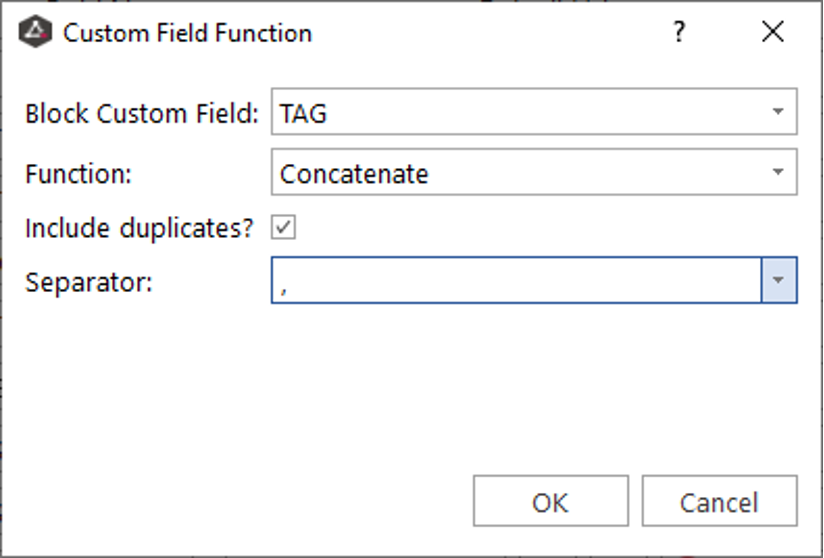Click the Concatenate value in Function box
Image resolution: width=824 pixels, height=558 pixels.
coord(354,173)
